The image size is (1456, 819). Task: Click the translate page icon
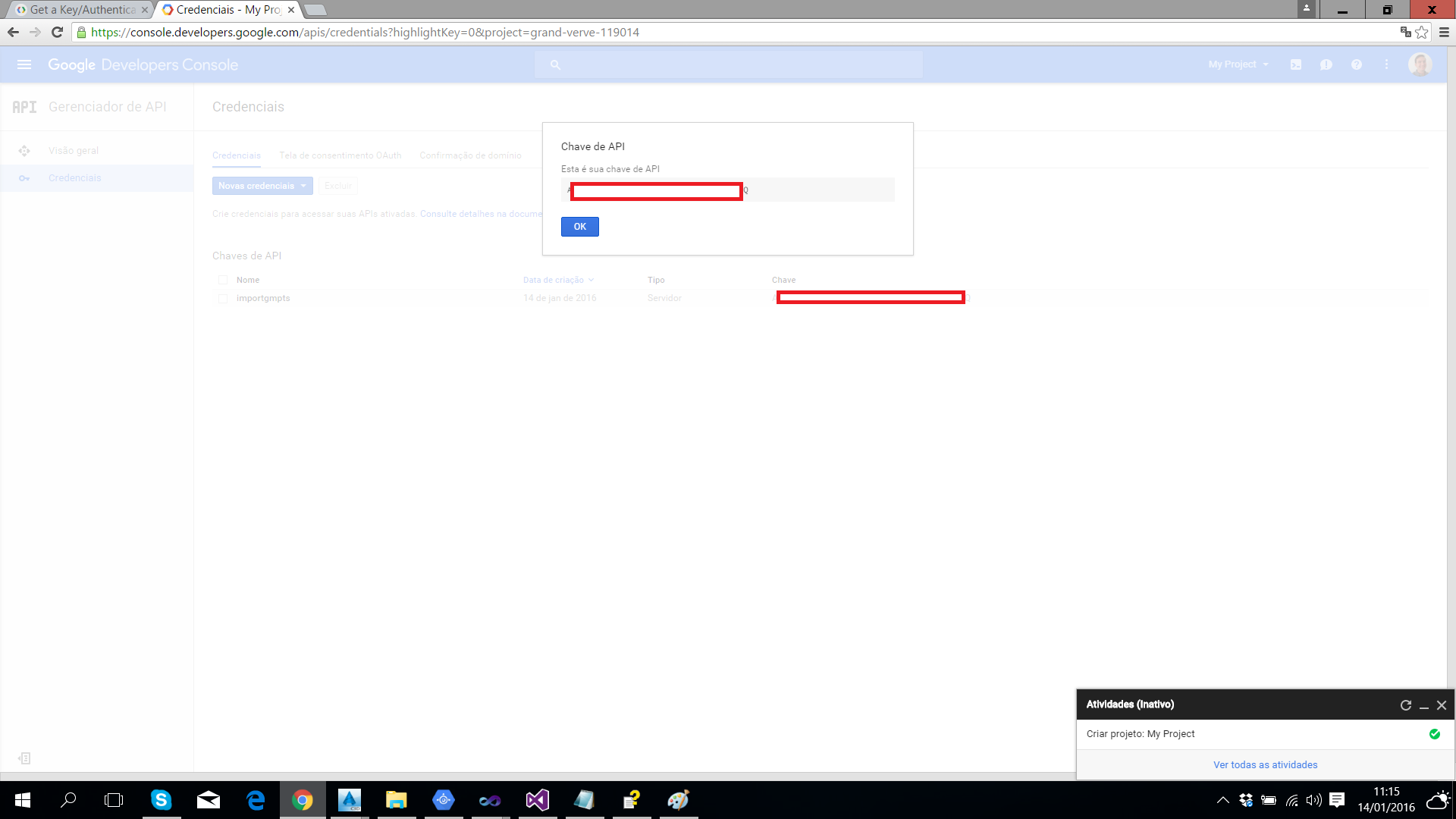[1405, 32]
